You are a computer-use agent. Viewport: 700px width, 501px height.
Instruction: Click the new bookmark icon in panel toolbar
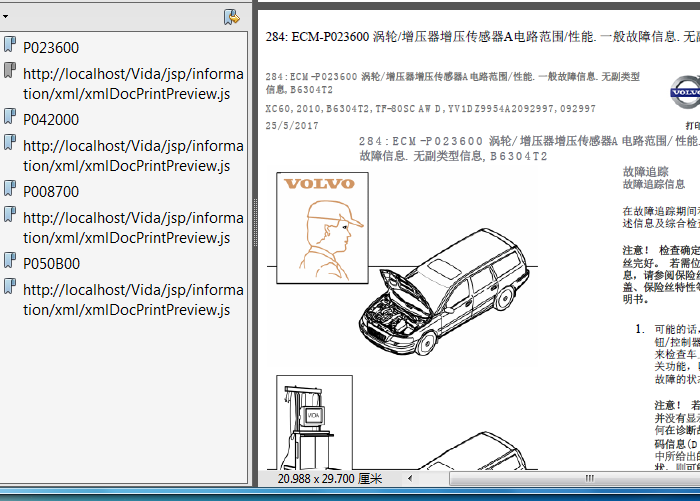coord(232,17)
